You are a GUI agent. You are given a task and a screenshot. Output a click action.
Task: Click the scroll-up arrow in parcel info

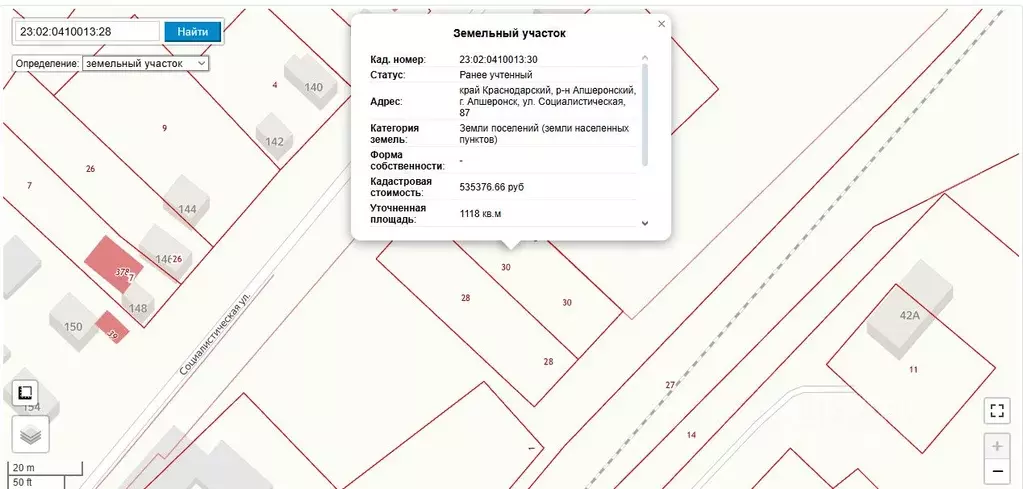click(645, 58)
